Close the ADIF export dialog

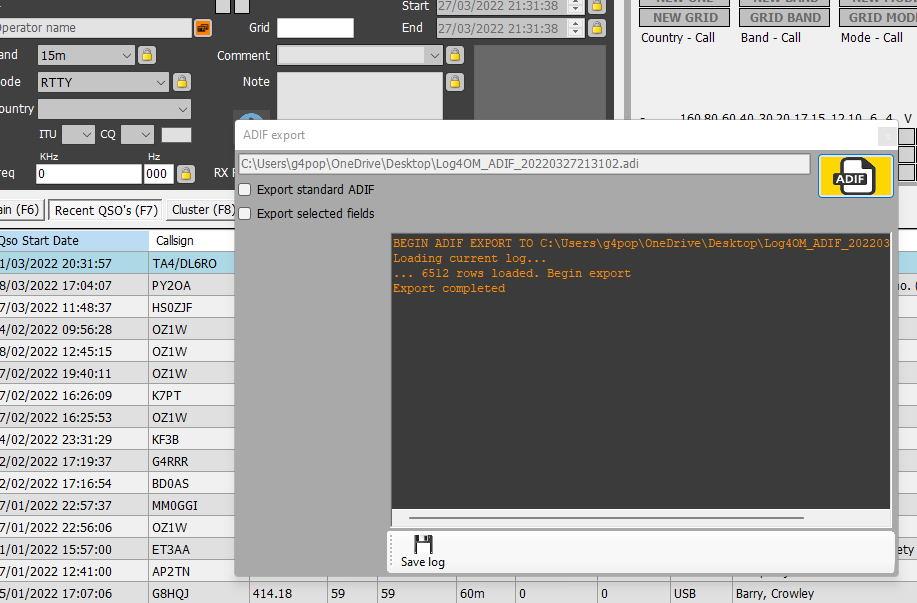pyautogui.click(x=887, y=136)
